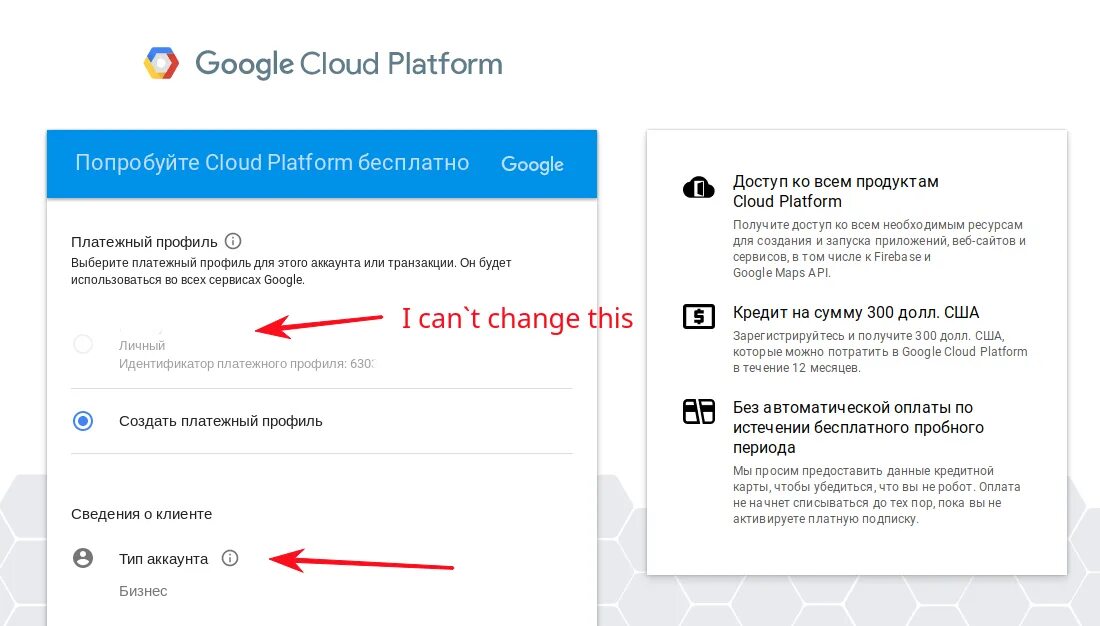Click Попробуйте Cloud Platform бесплатно header

[x=272, y=163]
